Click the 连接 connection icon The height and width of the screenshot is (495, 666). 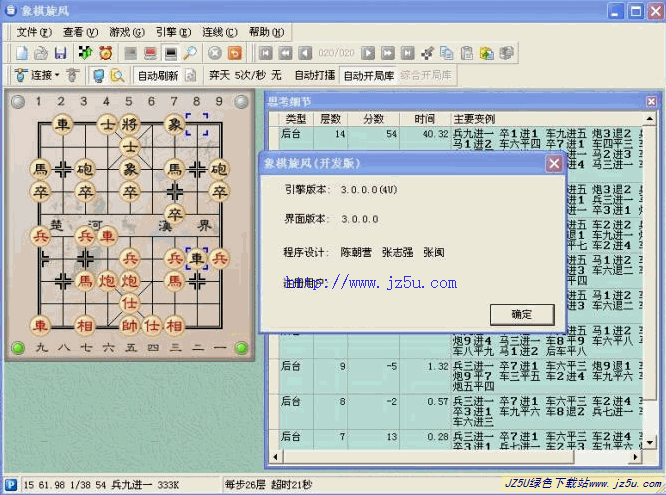click(21, 75)
